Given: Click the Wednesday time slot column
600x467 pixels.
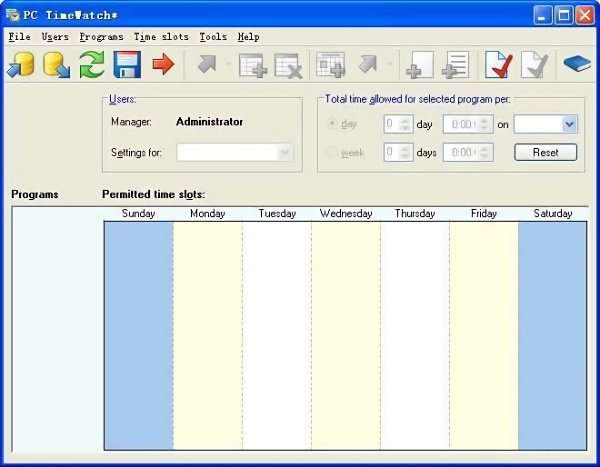Looking at the screenshot, I should click(x=346, y=336).
